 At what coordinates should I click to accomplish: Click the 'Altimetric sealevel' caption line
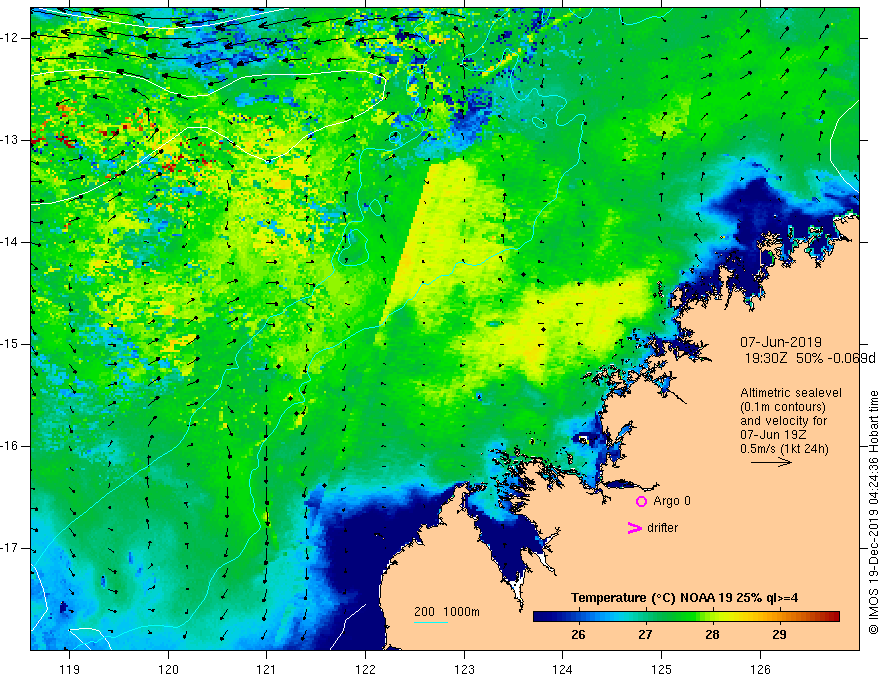point(791,393)
